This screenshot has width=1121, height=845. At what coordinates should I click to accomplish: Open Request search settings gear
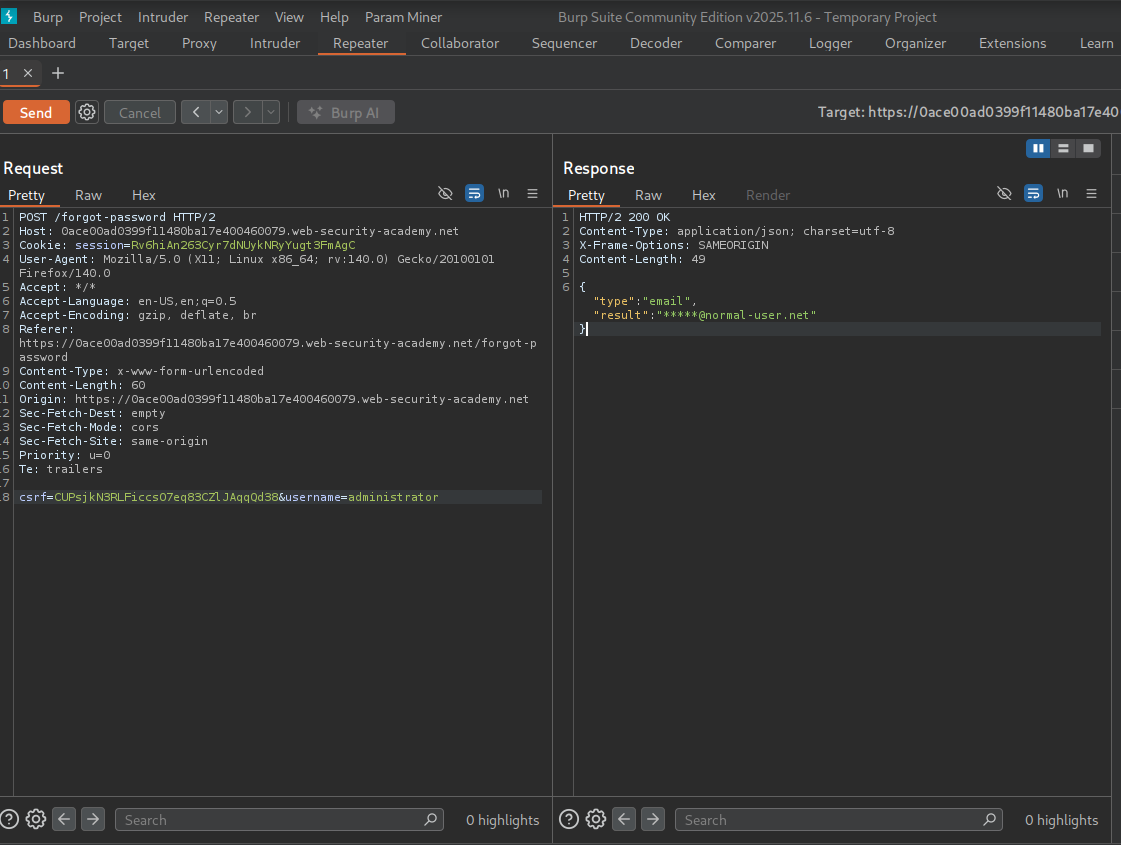(x=36, y=819)
